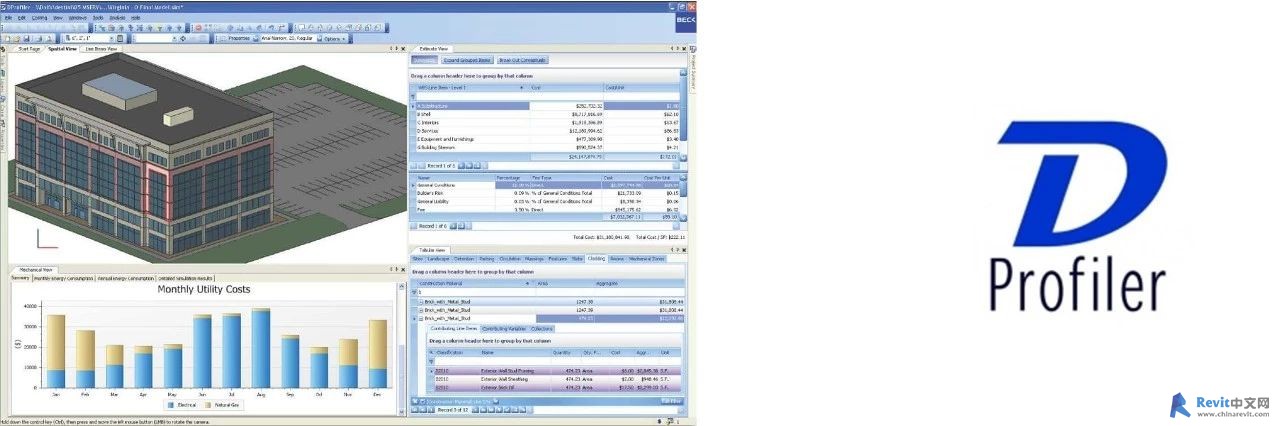Click the Fee Type column header
Image resolution: width=1280 pixels, height=426 pixels.
coord(565,178)
